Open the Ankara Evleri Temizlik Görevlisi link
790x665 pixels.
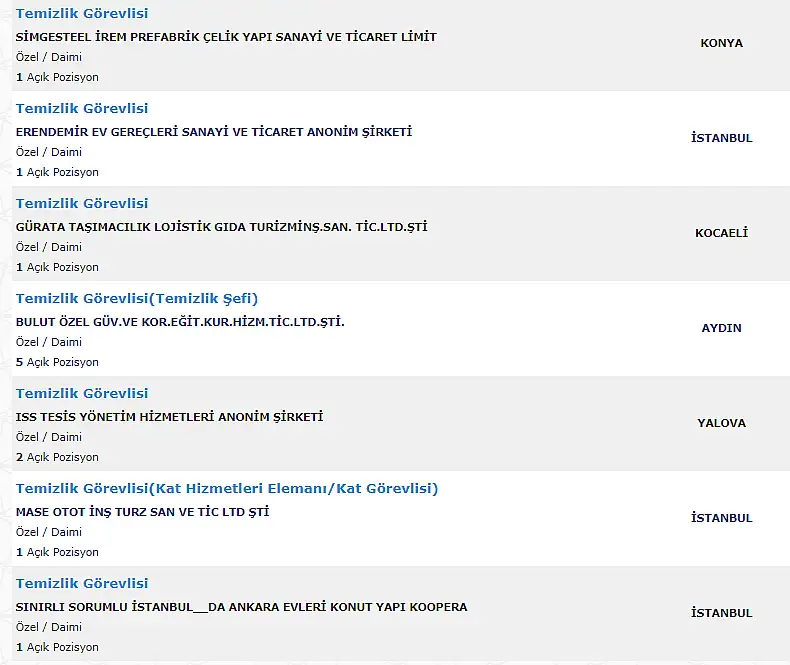pyautogui.click(x=82, y=583)
